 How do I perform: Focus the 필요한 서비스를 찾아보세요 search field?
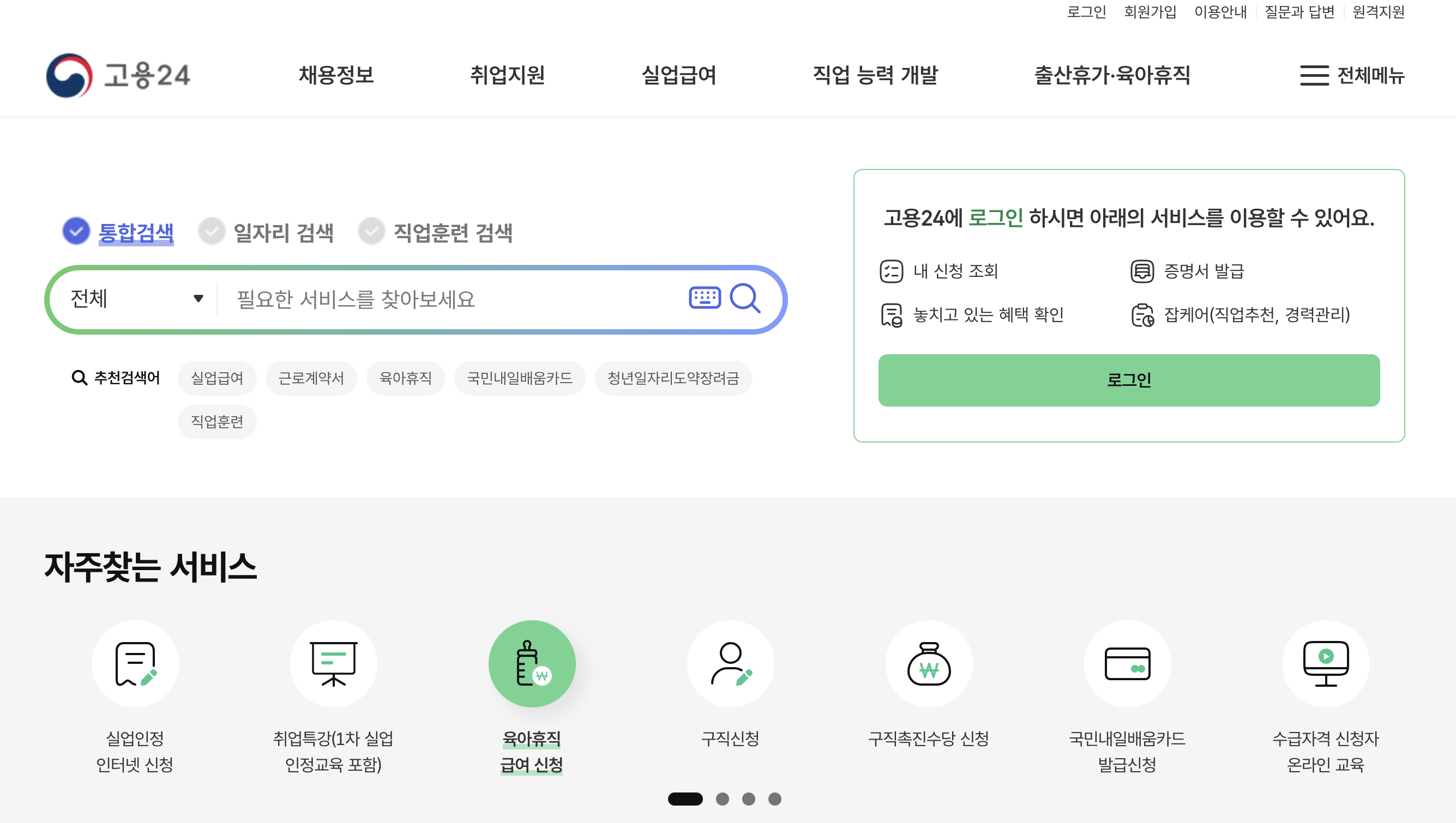pos(453,299)
